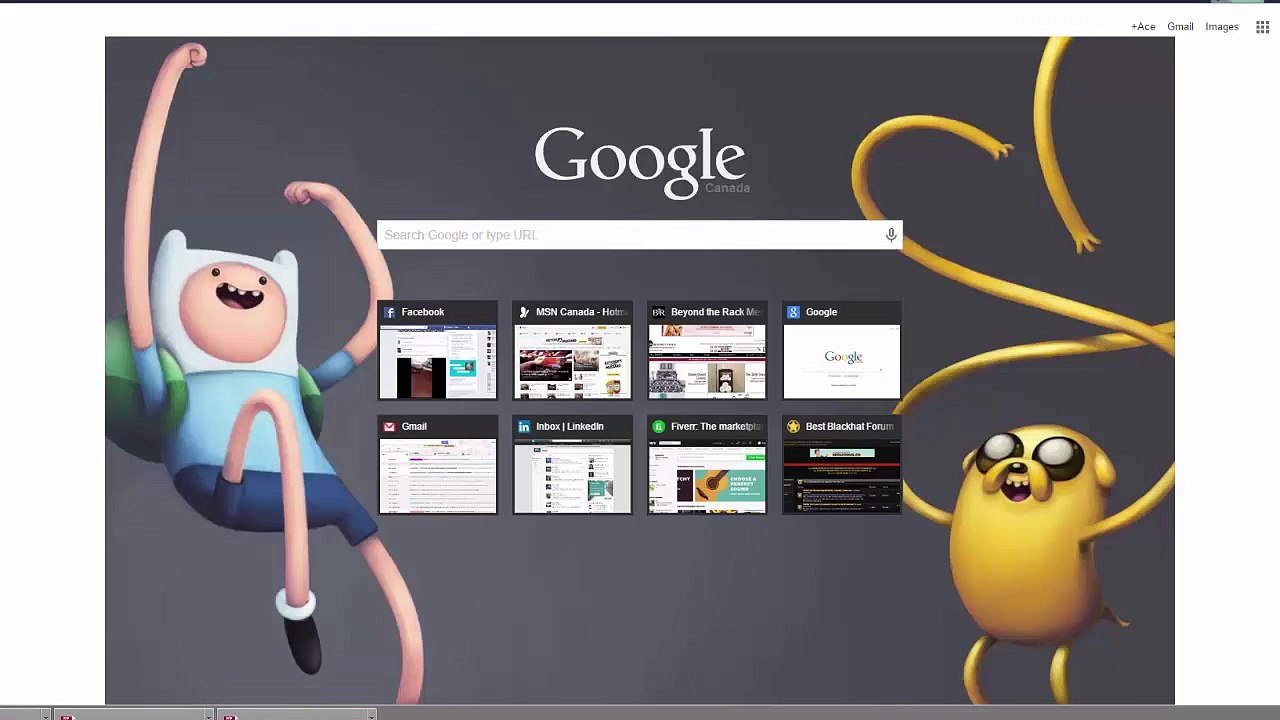Click the MSN Canada tile's favicon
The image size is (1280, 720).
point(524,312)
